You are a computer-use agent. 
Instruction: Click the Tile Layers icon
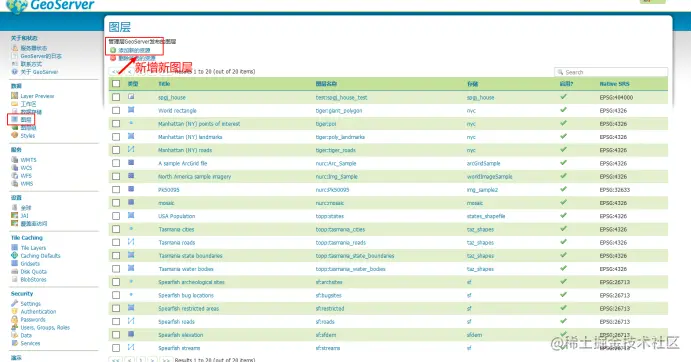pos(15,247)
